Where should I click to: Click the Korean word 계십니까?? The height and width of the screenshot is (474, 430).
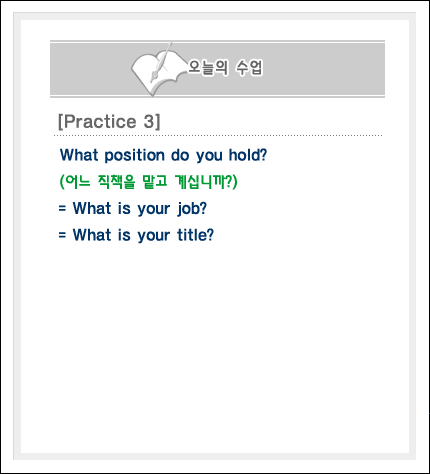[206, 182]
